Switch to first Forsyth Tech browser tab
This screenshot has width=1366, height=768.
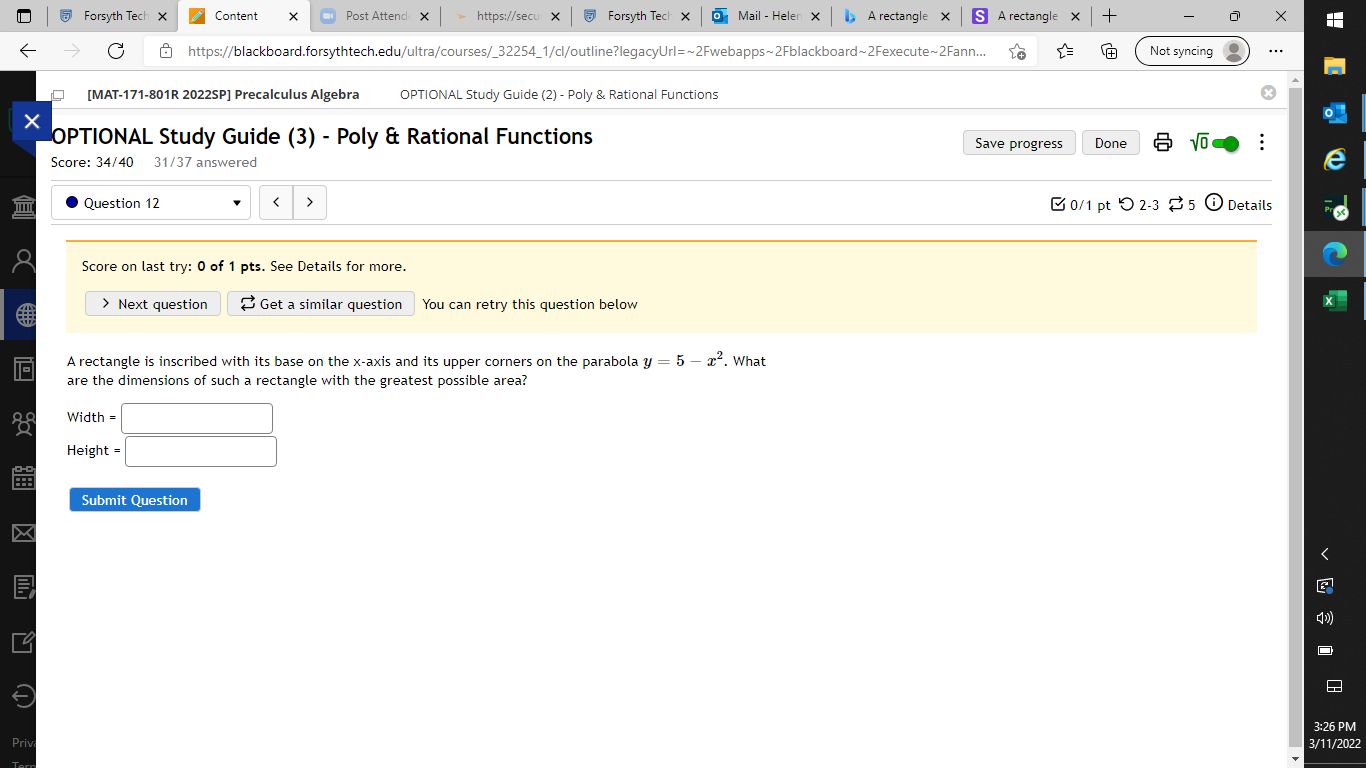[115, 16]
